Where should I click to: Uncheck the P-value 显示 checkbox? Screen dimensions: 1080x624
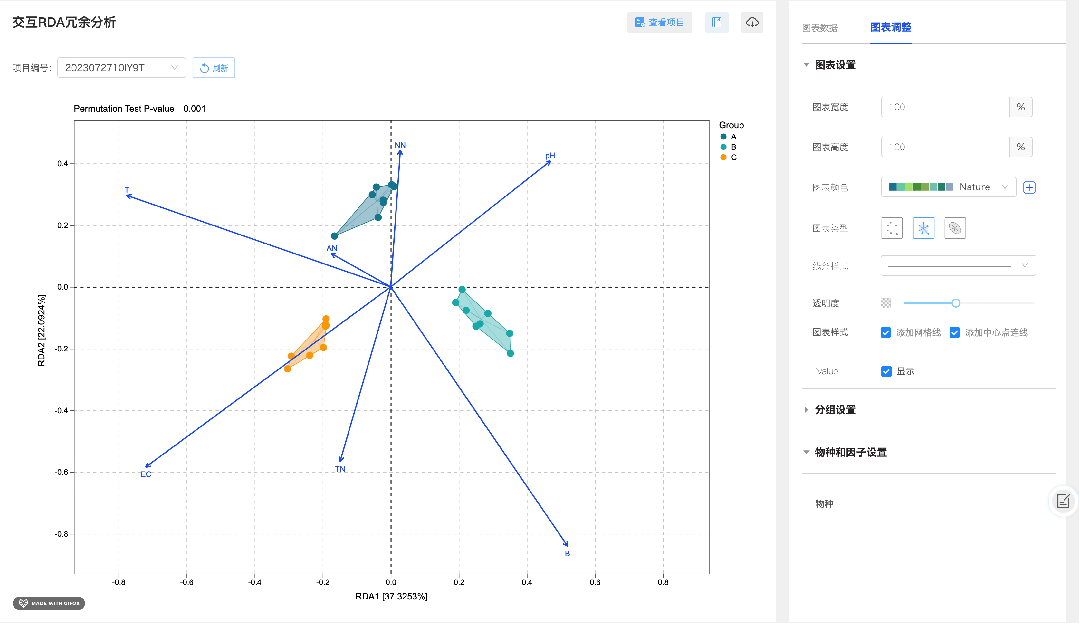886,371
